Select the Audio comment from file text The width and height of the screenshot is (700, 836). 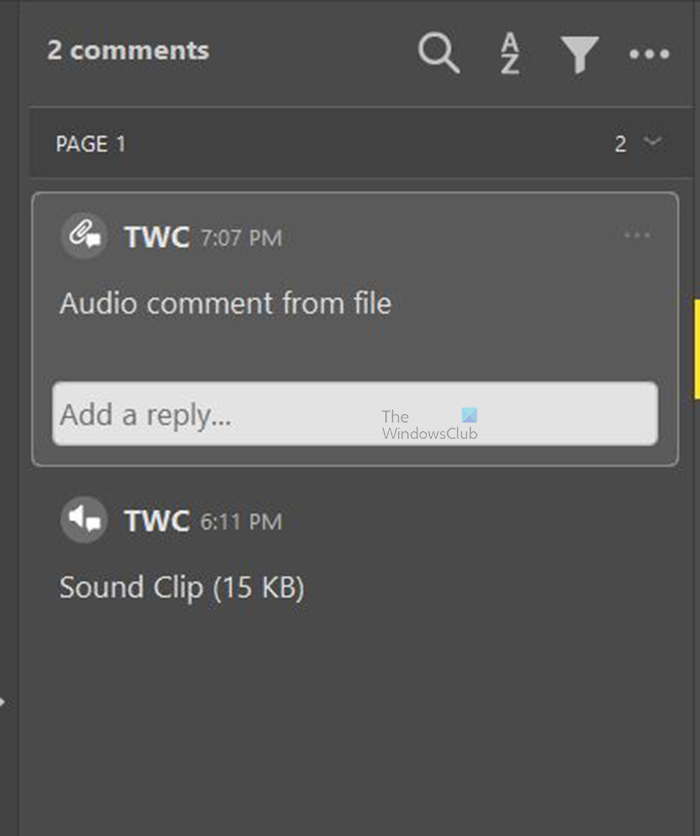tap(226, 303)
